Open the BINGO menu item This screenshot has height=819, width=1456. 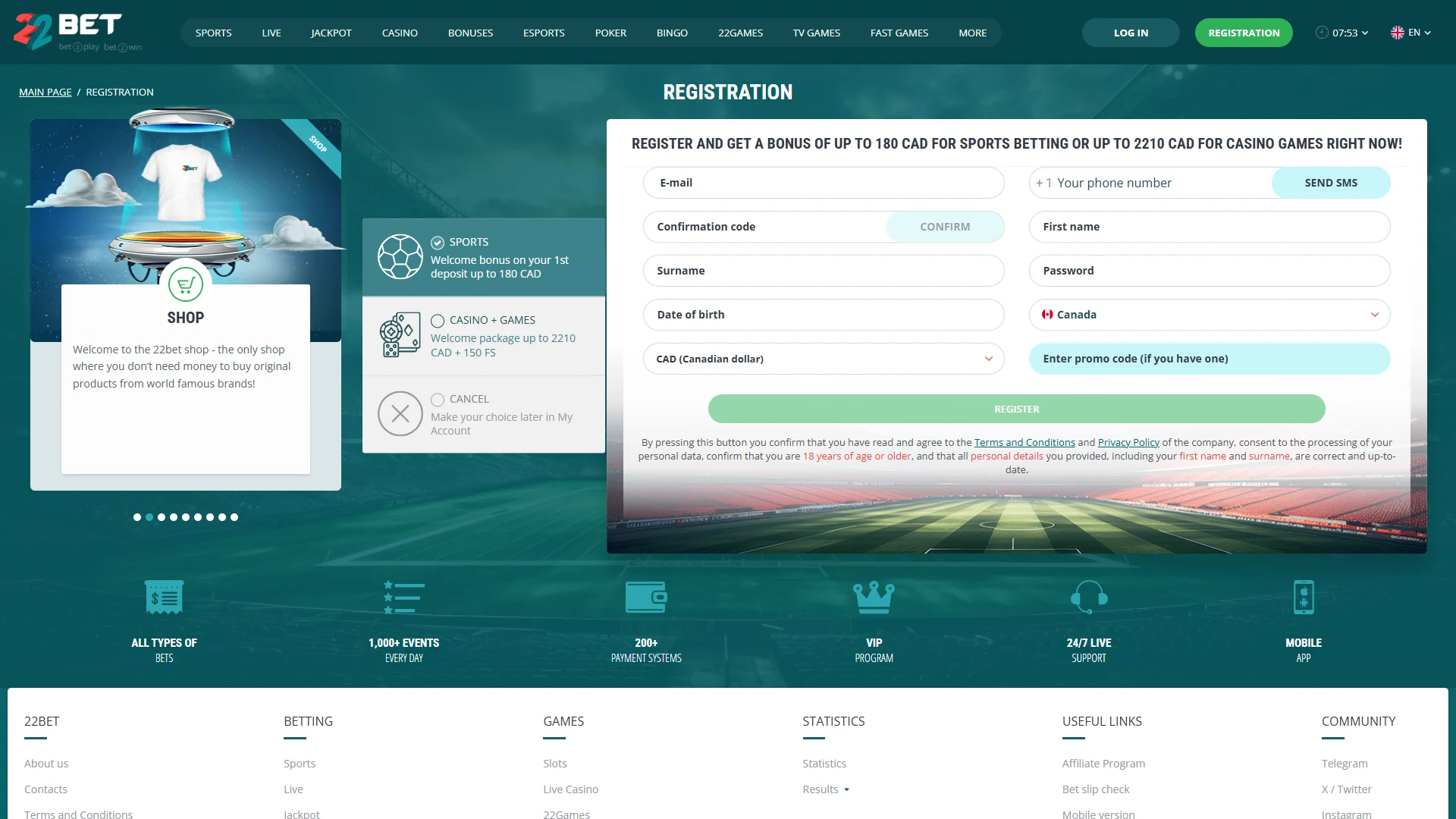pyautogui.click(x=672, y=33)
